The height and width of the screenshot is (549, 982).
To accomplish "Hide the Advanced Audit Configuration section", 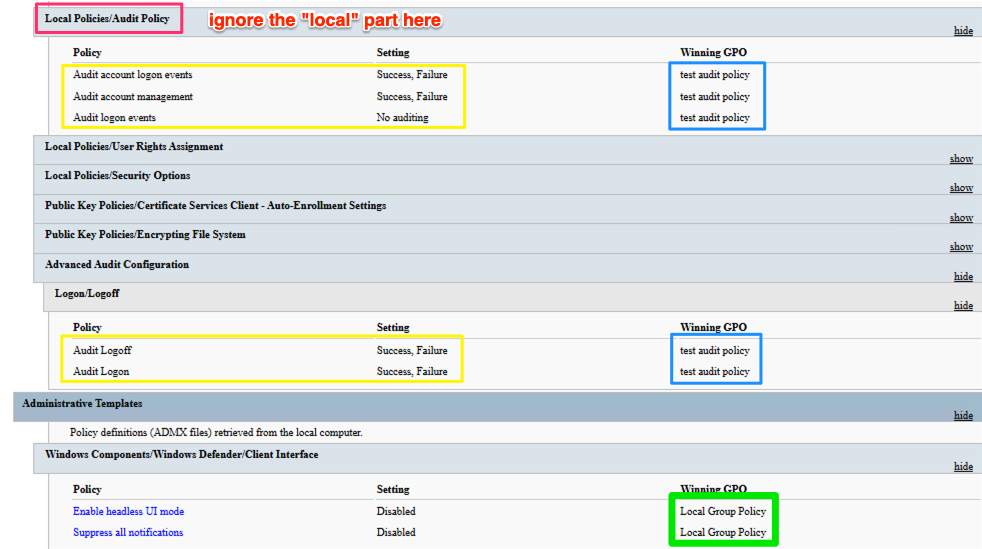I will tap(963, 277).
